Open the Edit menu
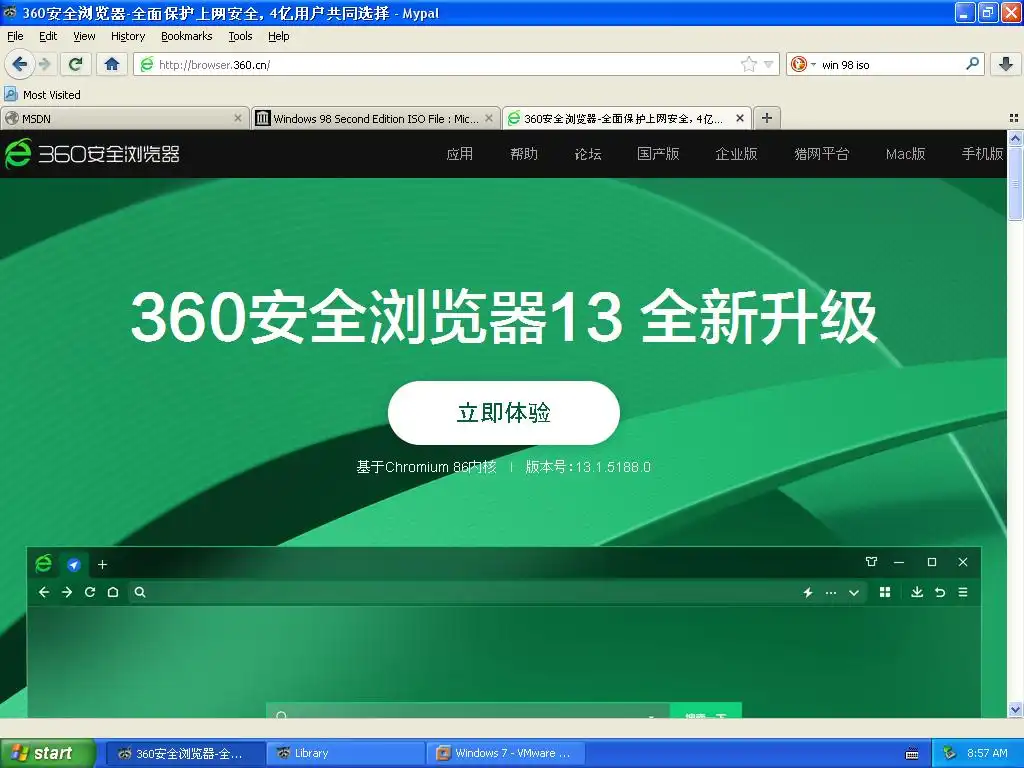The image size is (1024, 768). coord(48,36)
